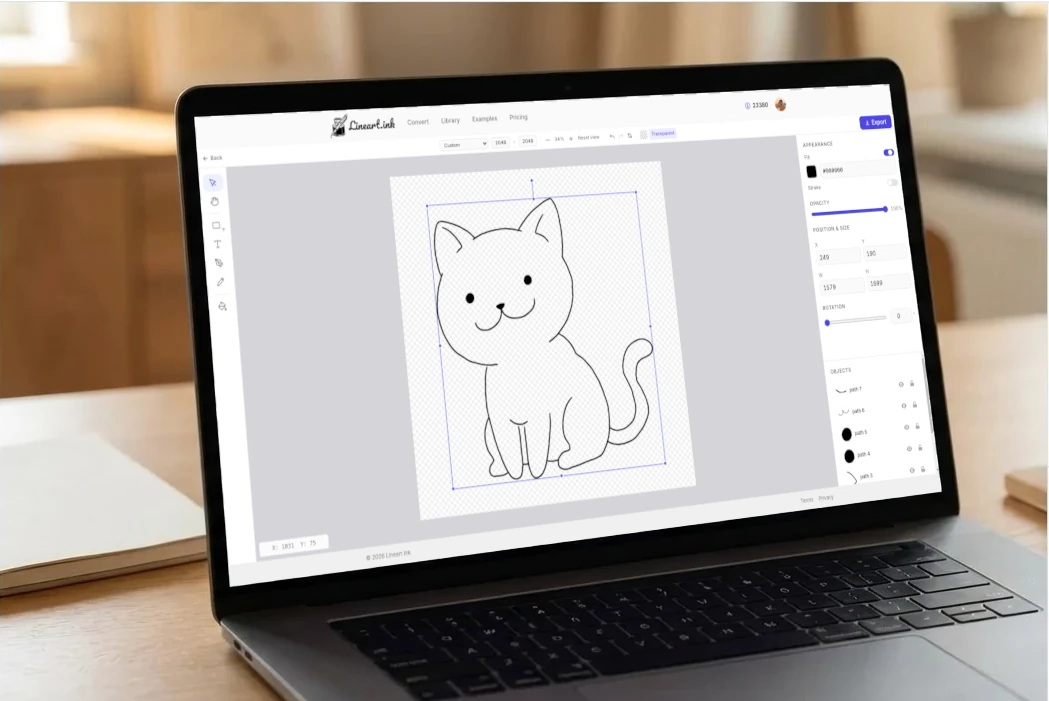The height and width of the screenshot is (701, 1049).
Task: Enable the Stroke switch
Action: (892, 183)
